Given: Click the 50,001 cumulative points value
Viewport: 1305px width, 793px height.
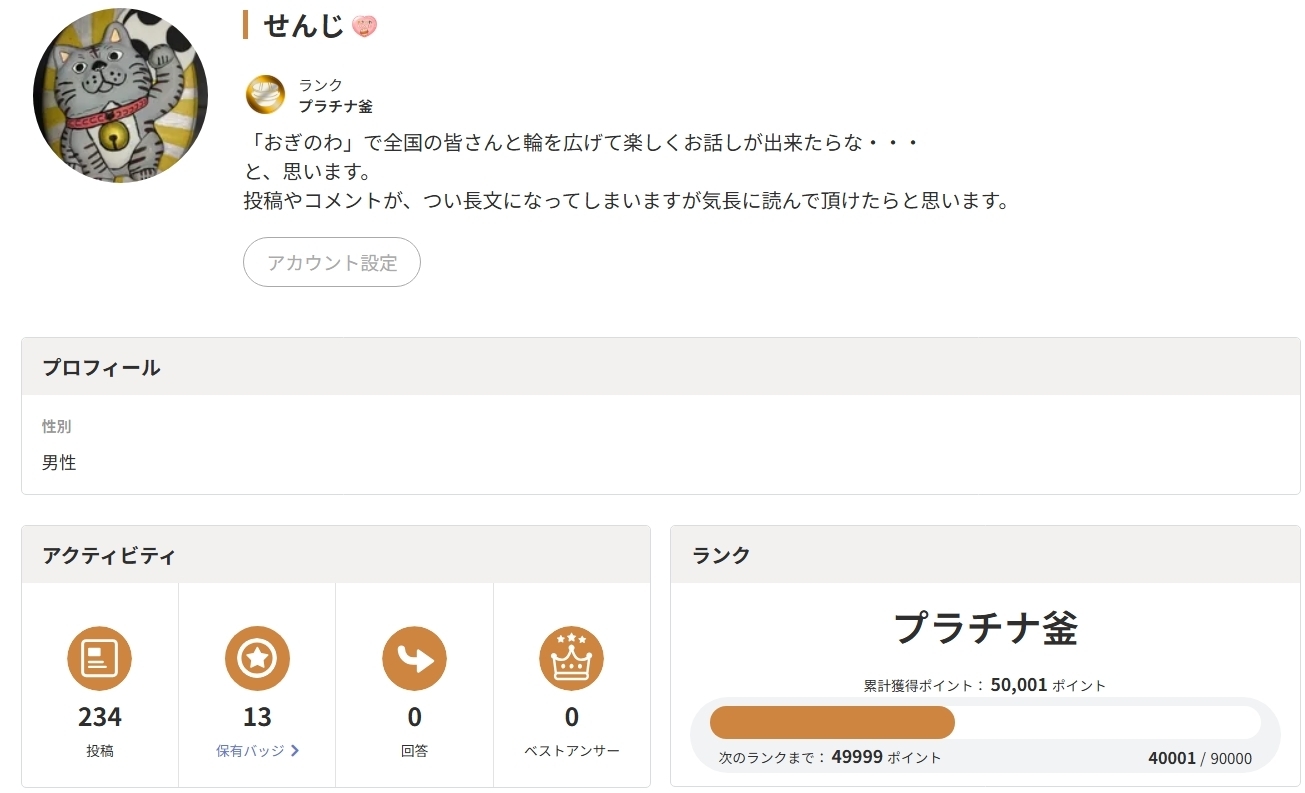Looking at the screenshot, I should 1018,685.
